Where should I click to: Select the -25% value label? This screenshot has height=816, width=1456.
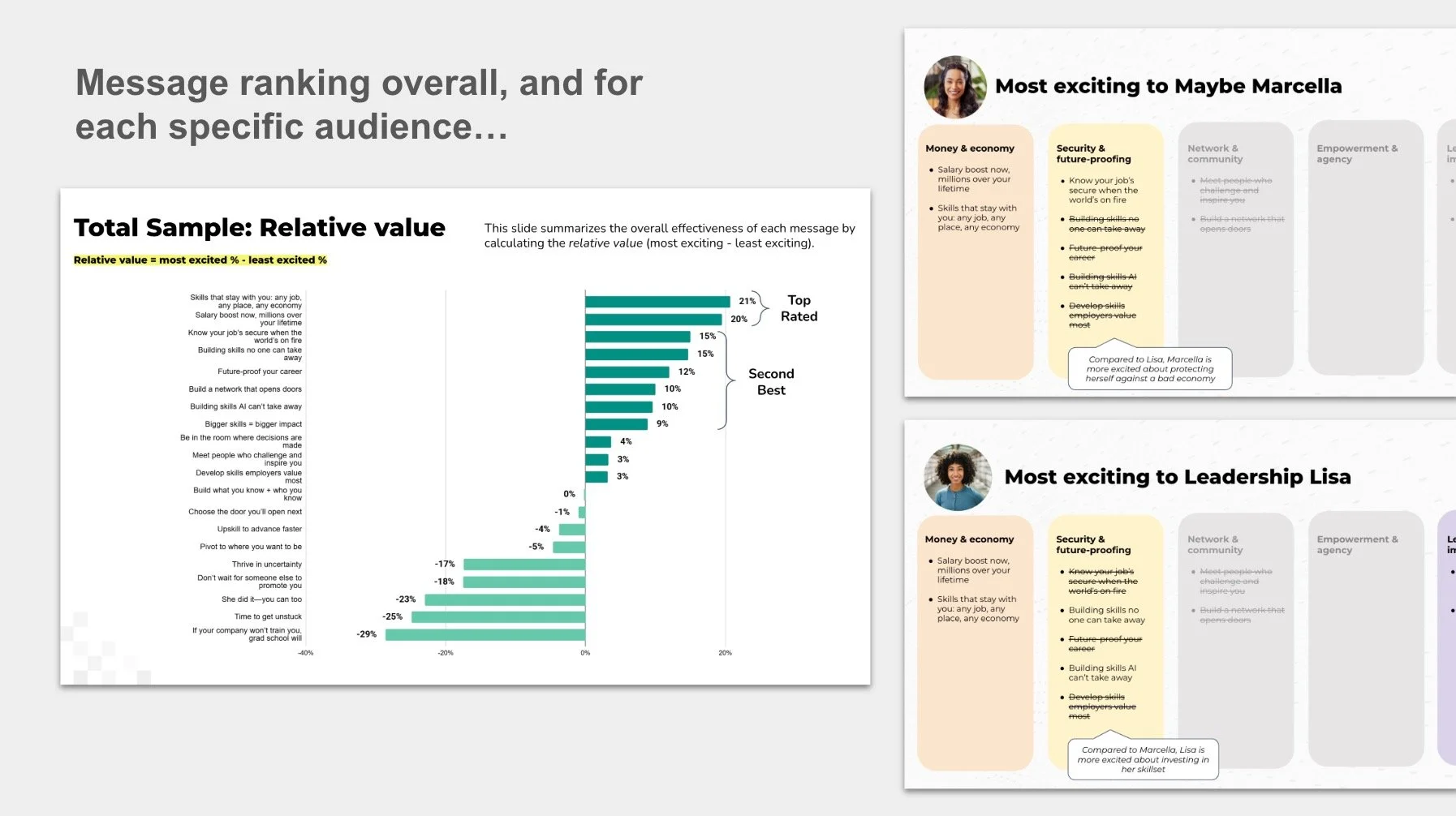(x=393, y=617)
